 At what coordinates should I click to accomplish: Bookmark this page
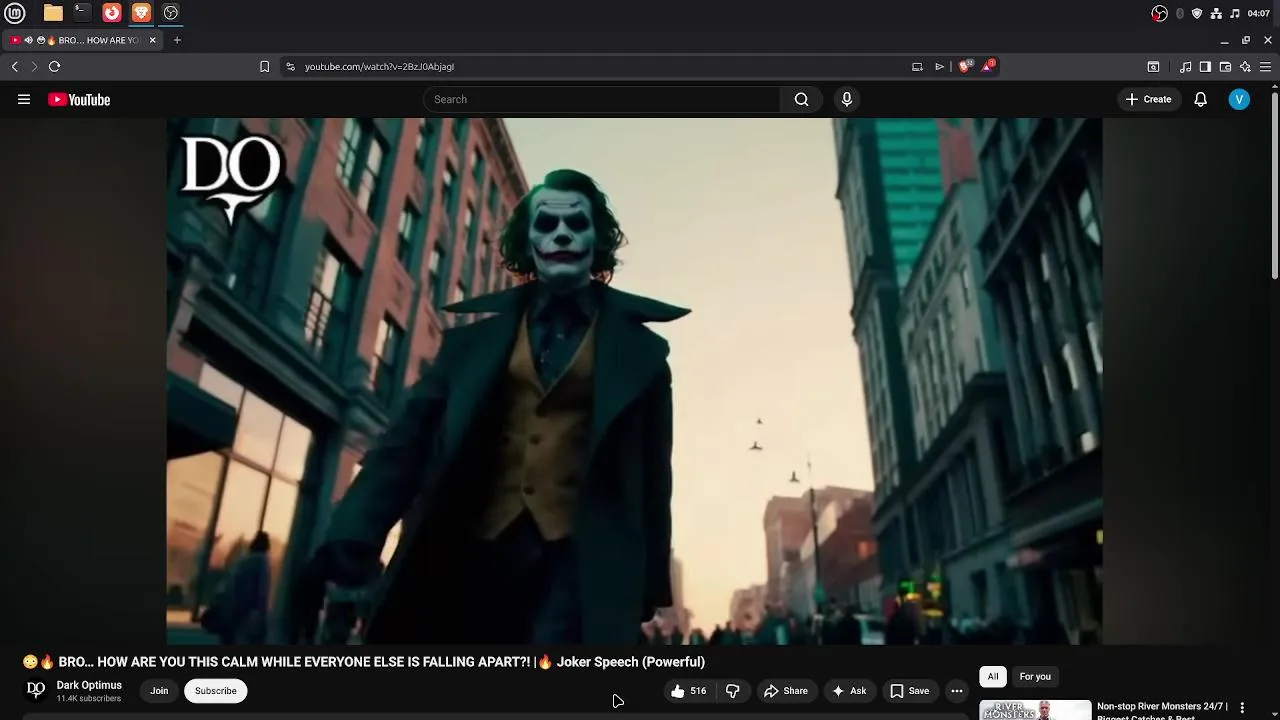[x=264, y=67]
